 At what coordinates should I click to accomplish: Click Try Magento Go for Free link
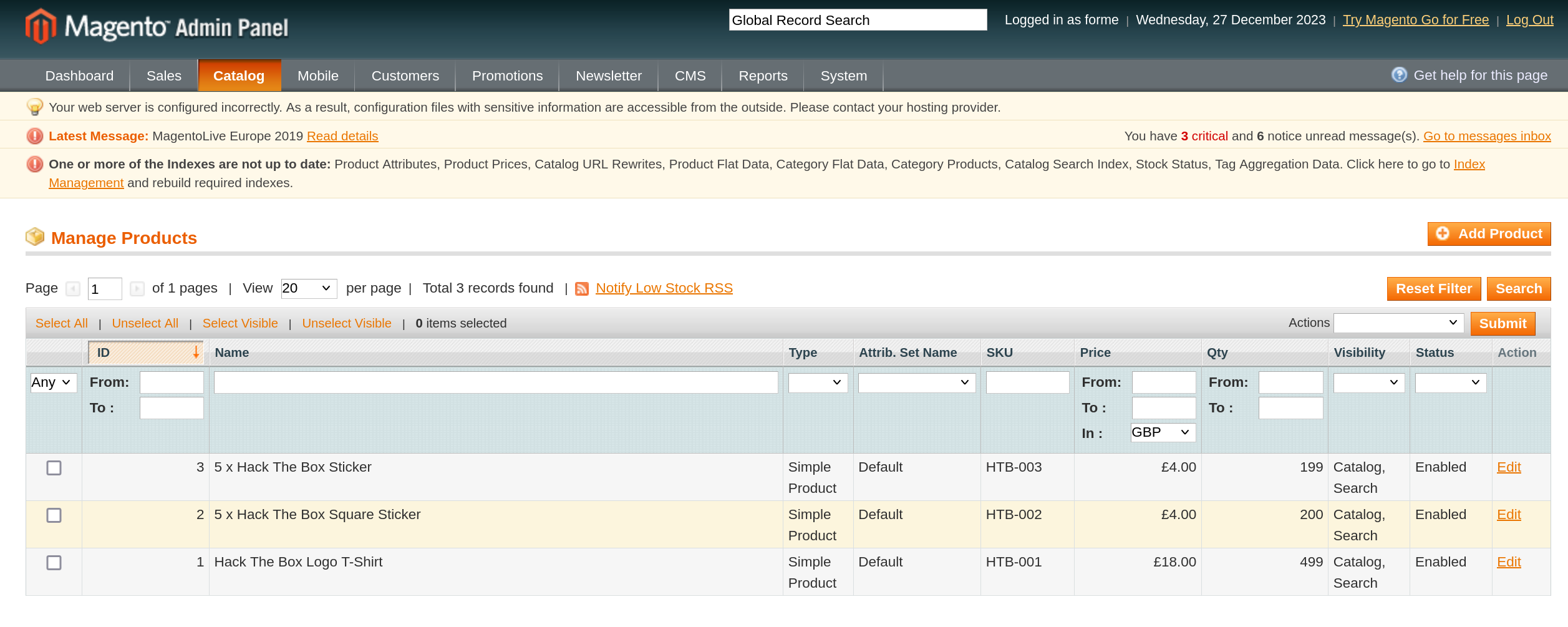pyautogui.click(x=1416, y=20)
